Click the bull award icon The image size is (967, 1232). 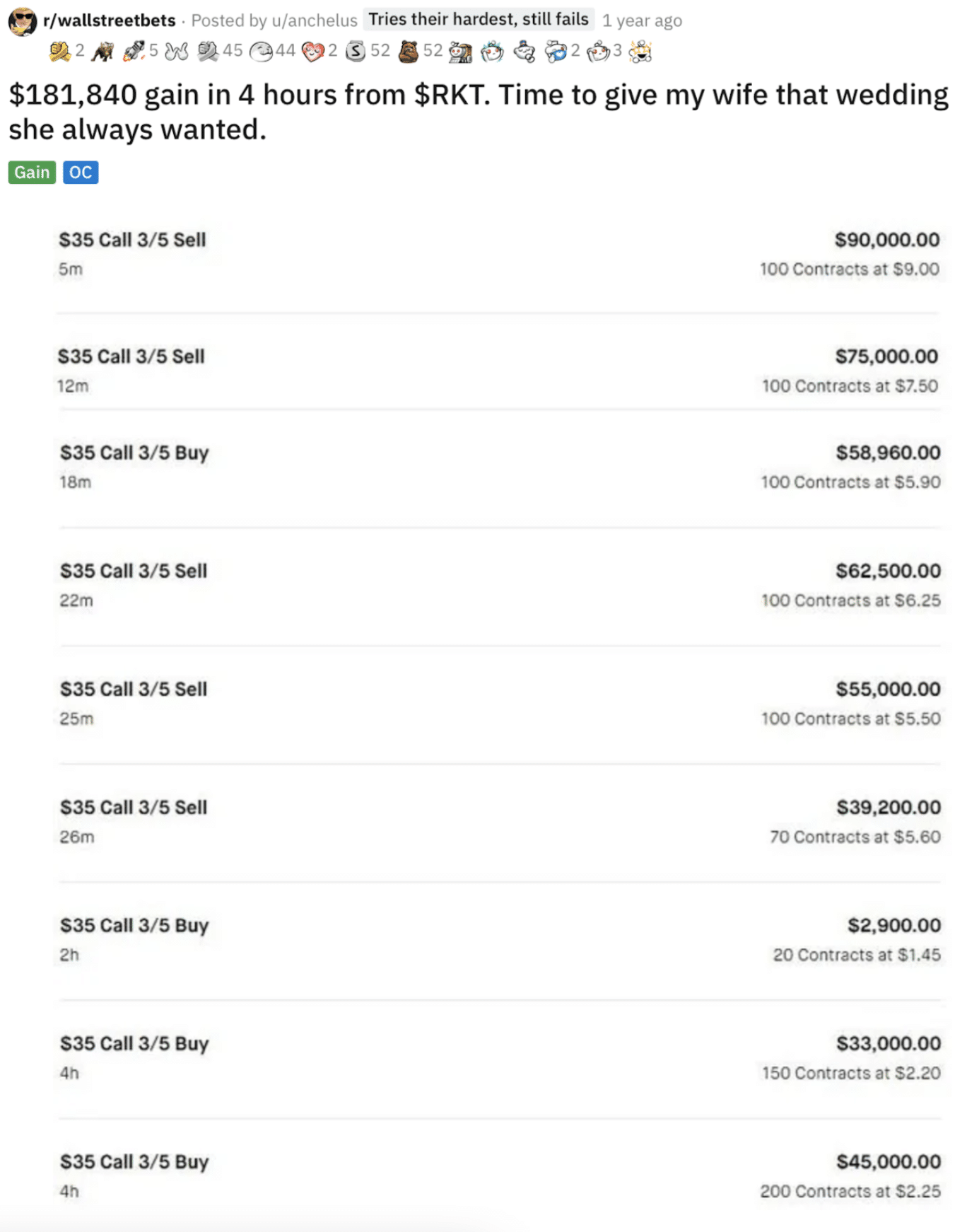(x=103, y=51)
